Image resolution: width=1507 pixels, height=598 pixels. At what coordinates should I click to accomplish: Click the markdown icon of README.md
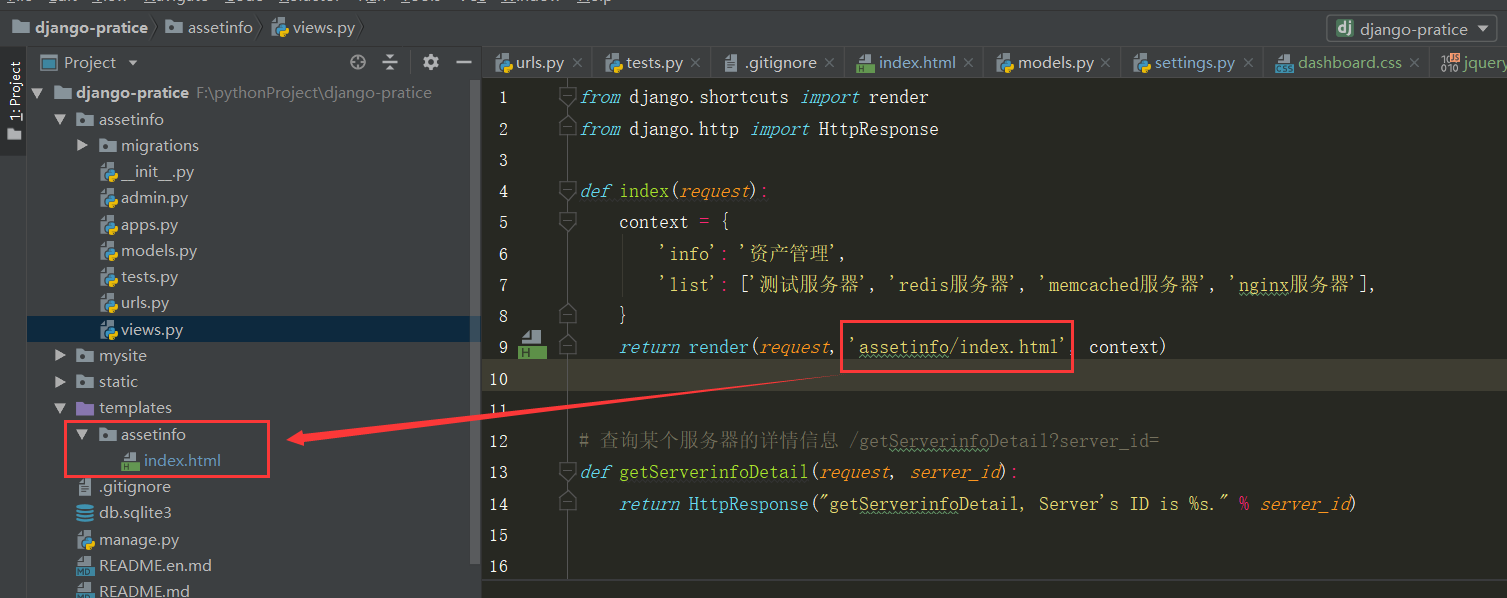[x=86, y=591]
